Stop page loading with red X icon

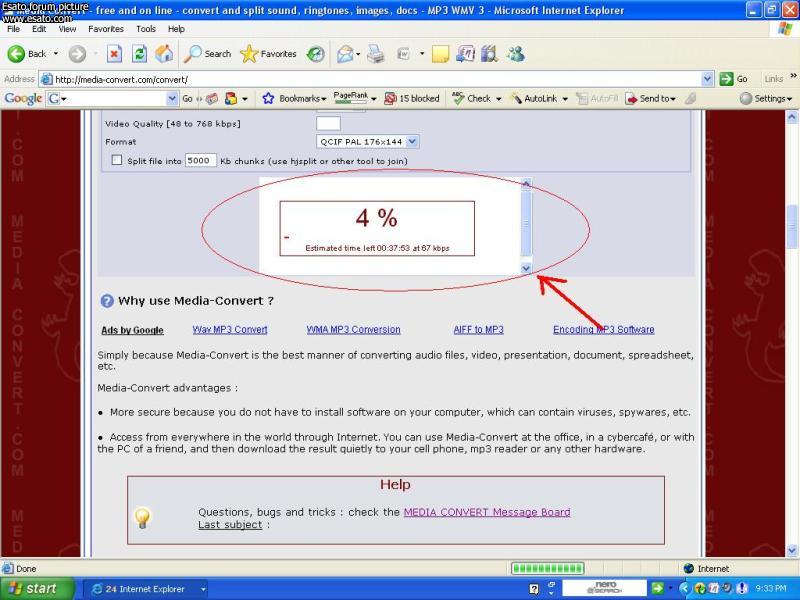pos(114,54)
